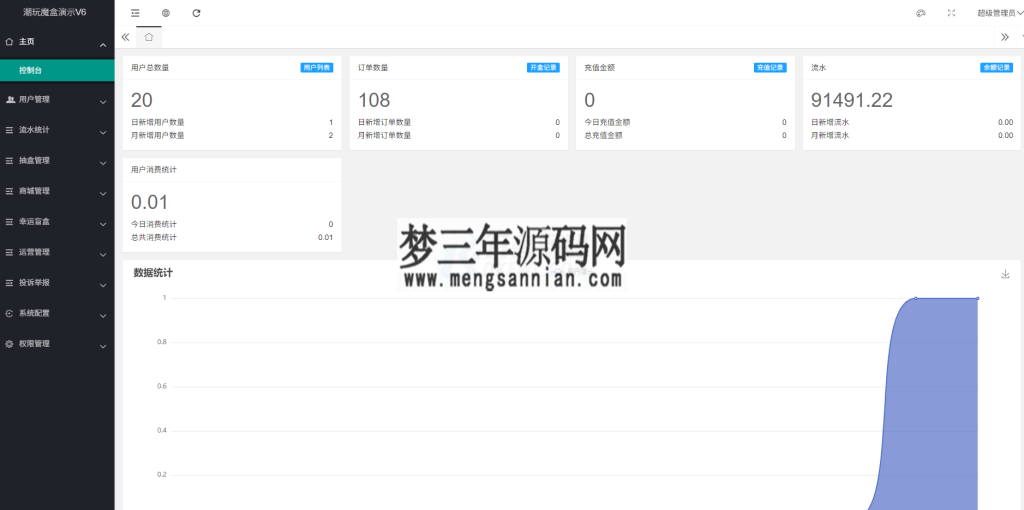The height and width of the screenshot is (510, 1024).
Task: Collapse the 主页 menu group
Action: point(57,42)
